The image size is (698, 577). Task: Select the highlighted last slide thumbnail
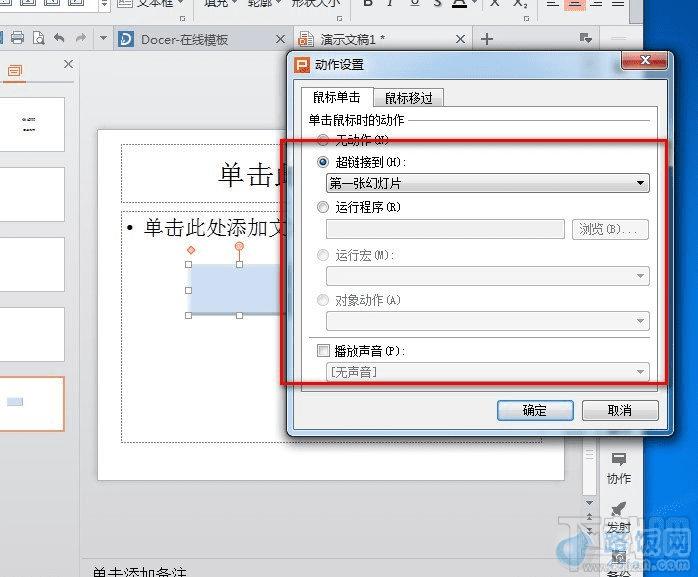30,403
